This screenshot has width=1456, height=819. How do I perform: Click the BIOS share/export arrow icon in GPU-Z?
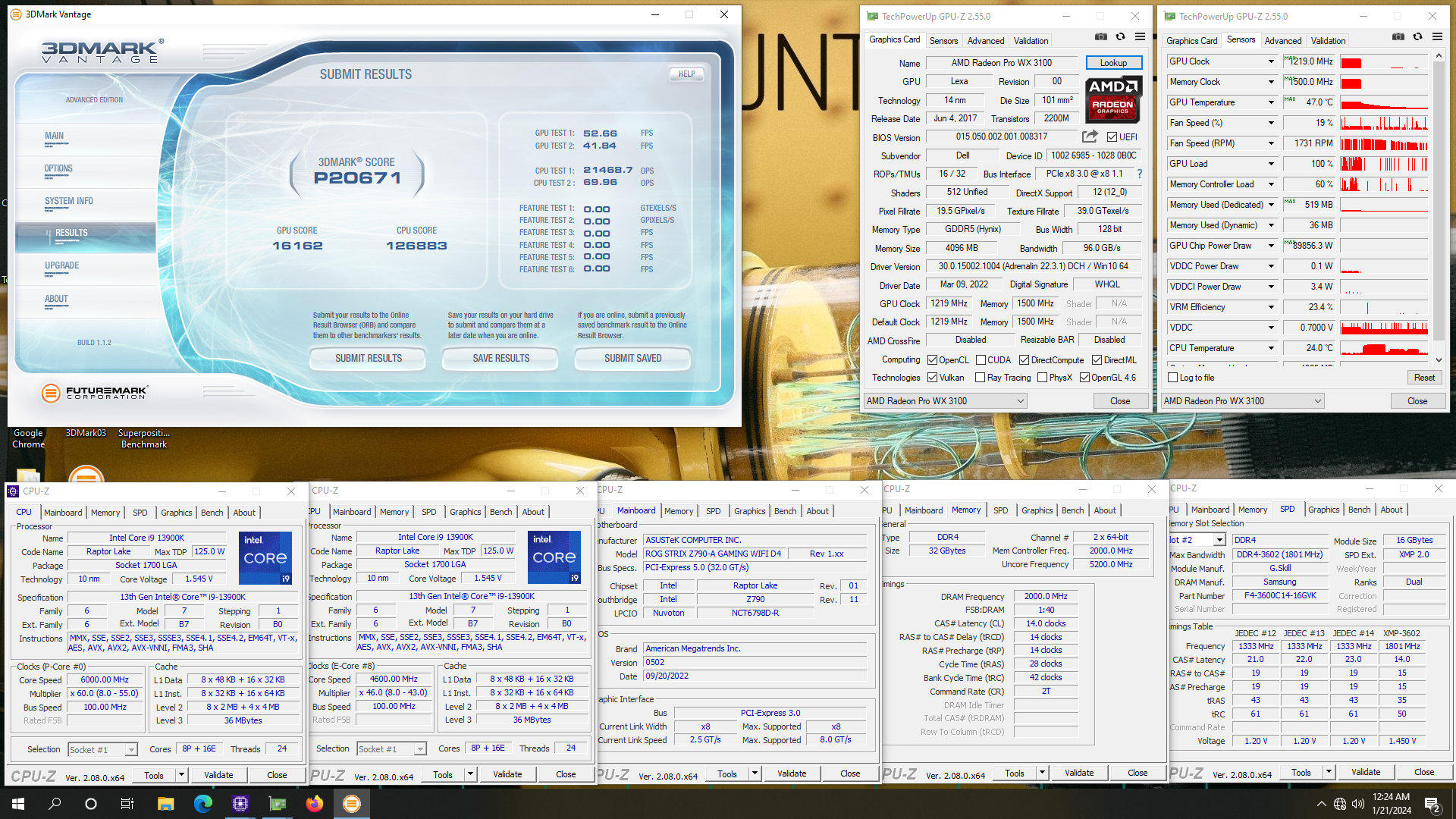tap(1090, 136)
